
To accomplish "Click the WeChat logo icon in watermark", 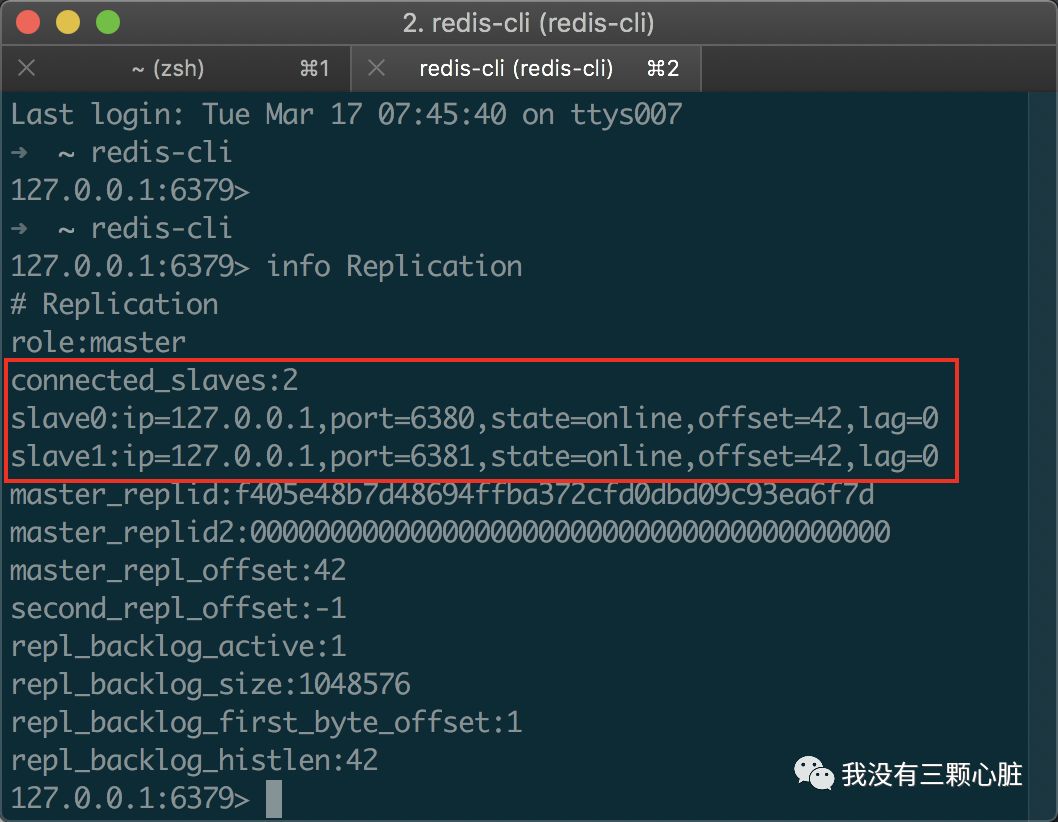I will [x=813, y=772].
